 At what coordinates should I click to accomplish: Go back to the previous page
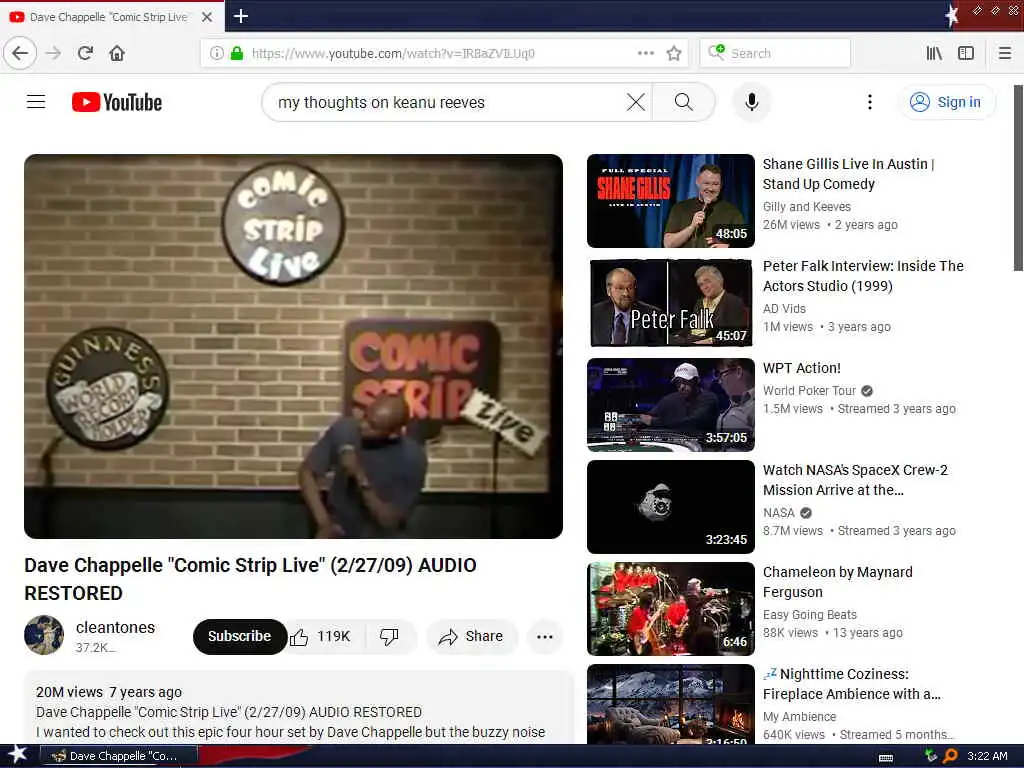click(x=20, y=53)
